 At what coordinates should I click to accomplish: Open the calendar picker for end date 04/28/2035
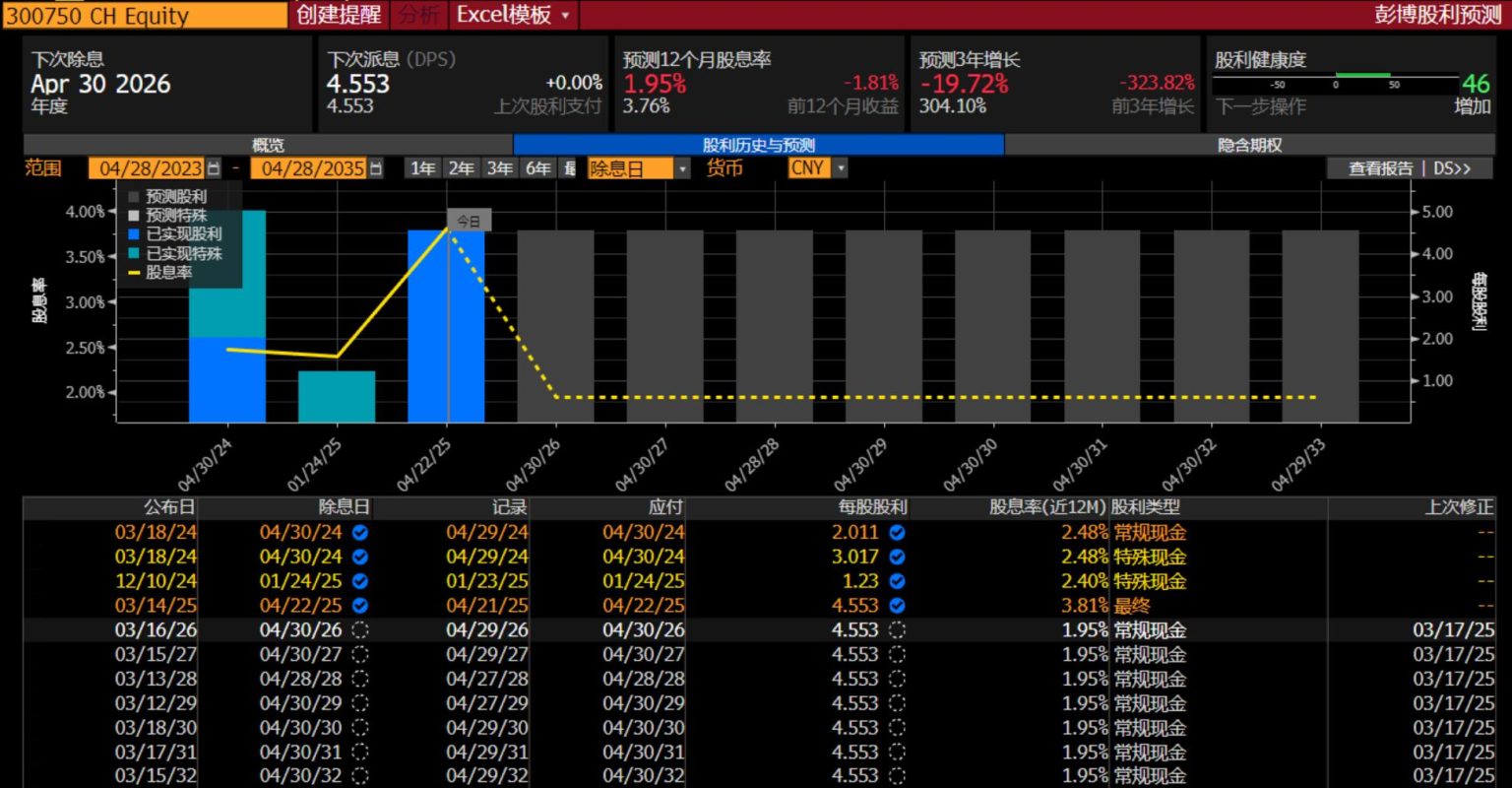375,168
